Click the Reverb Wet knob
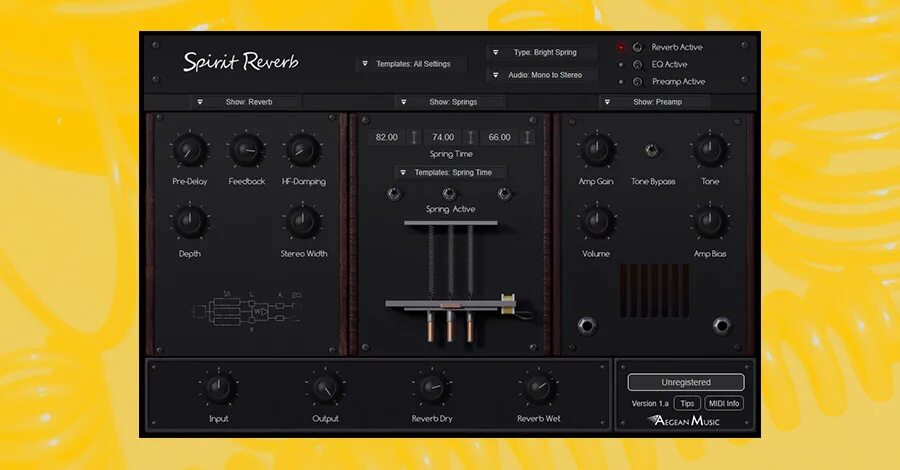Screen dimensions: 900x470 click(538, 388)
